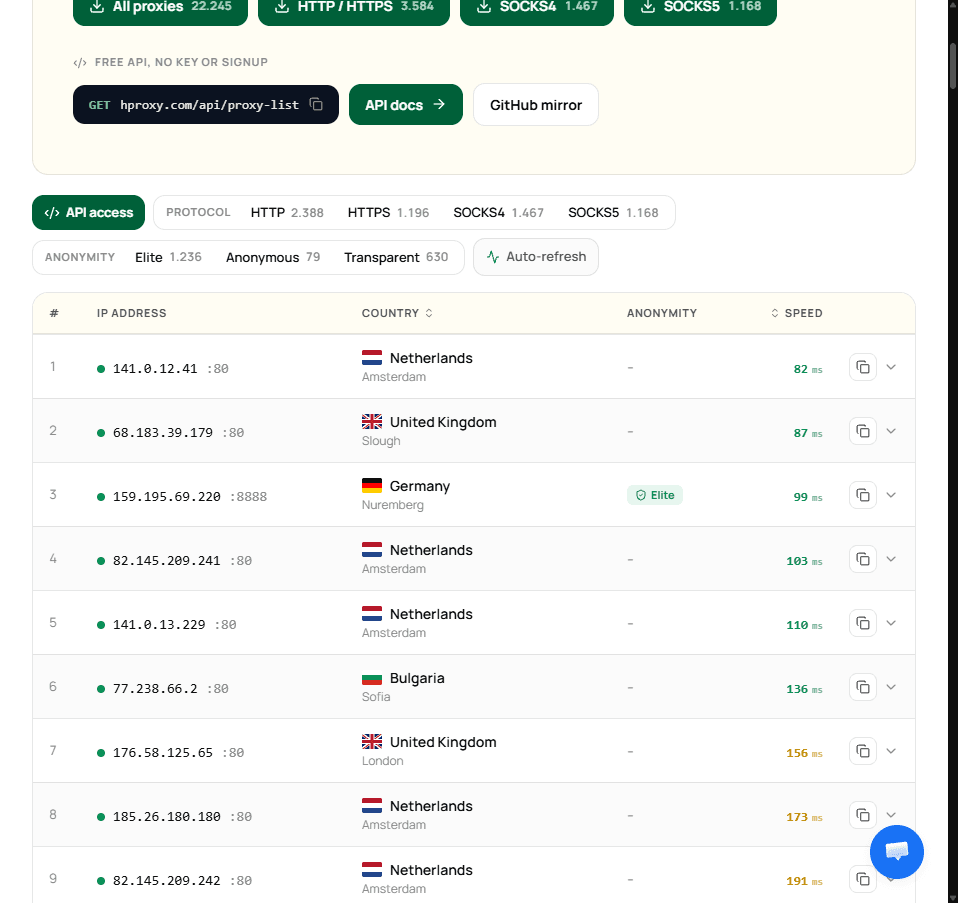Viewport: 958px width, 903px height.
Task: Expand row 141.0.13.229 details chevron
Action: click(x=891, y=623)
